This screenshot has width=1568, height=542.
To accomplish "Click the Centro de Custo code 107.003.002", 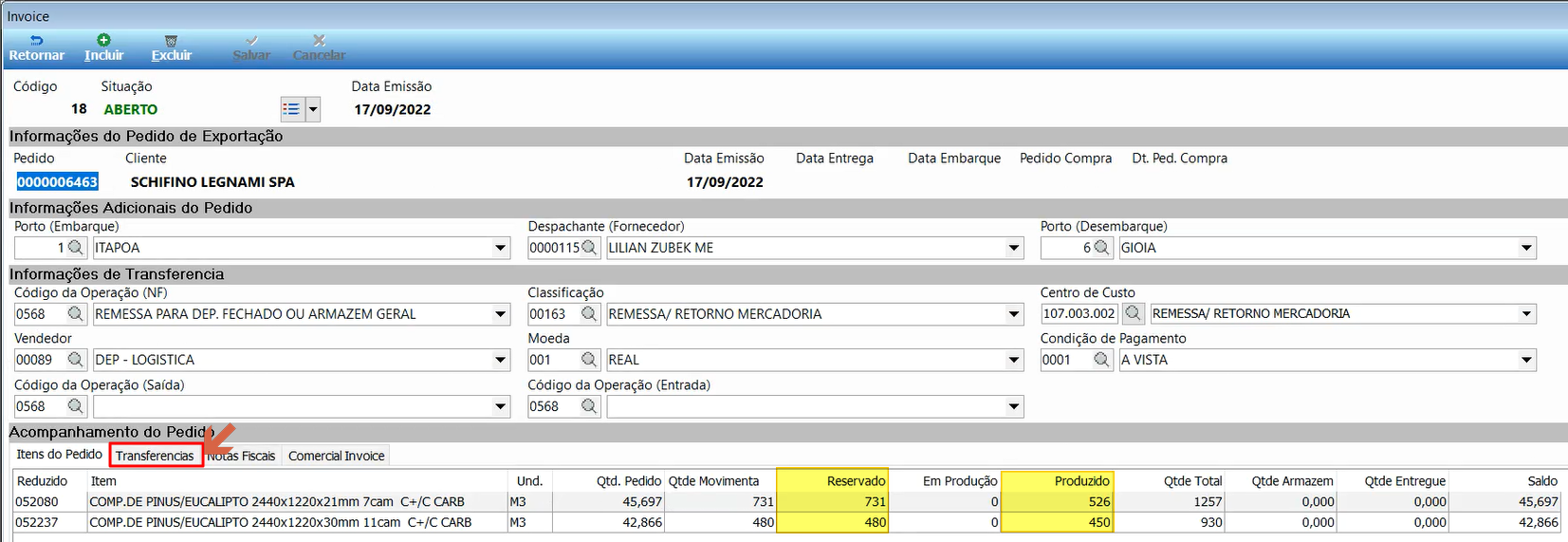I will pos(1079,313).
